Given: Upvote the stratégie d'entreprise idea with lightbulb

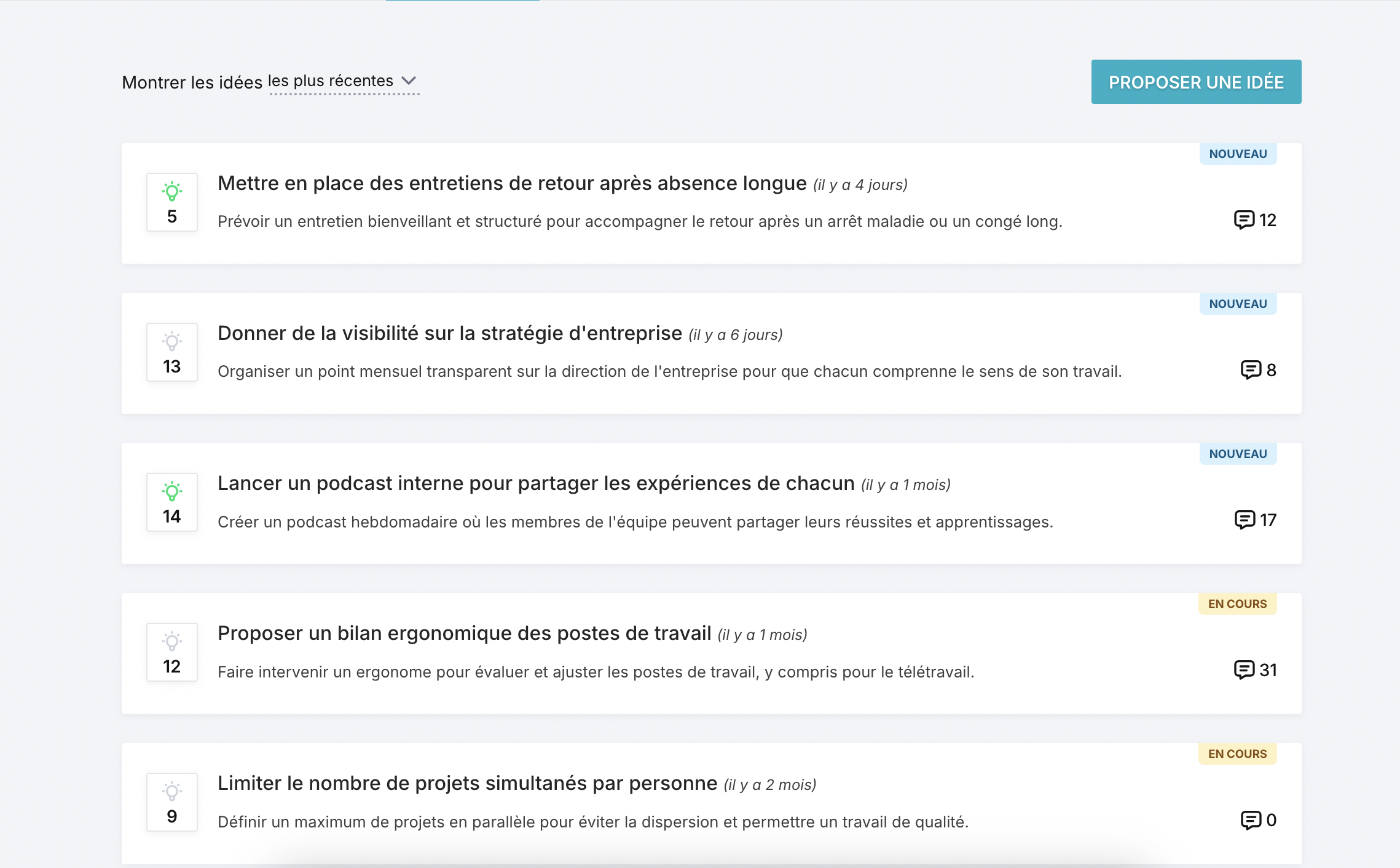Looking at the screenshot, I should [x=172, y=342].
